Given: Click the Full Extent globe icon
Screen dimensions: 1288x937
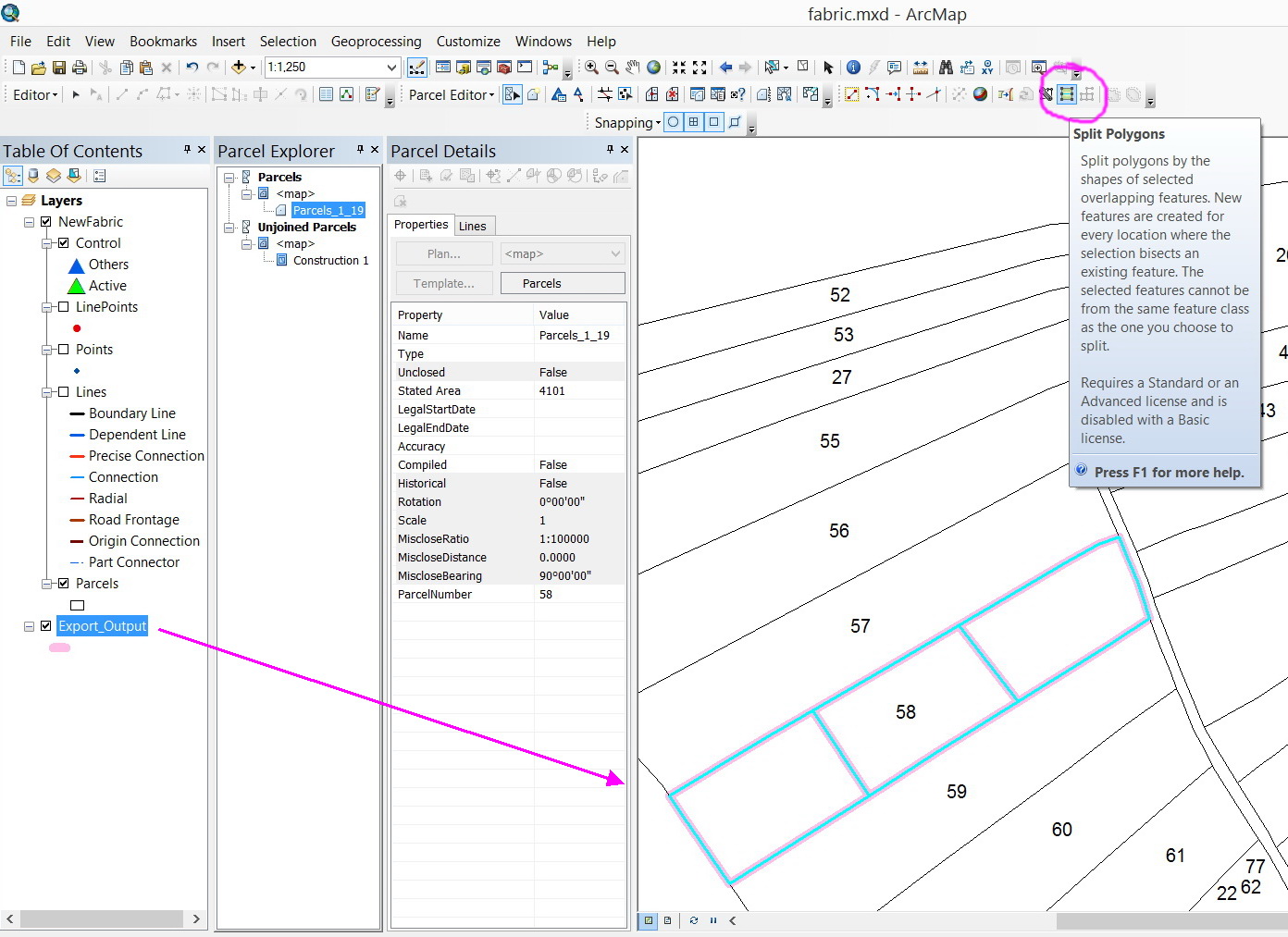Looking at the screenshot, I should (x=653, y=68).
